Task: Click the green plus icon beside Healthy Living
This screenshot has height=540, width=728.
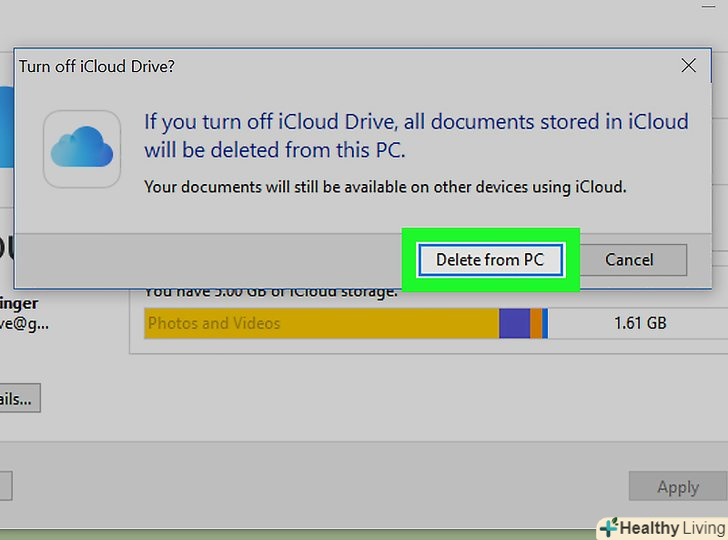Action: [x=607, y=527]
